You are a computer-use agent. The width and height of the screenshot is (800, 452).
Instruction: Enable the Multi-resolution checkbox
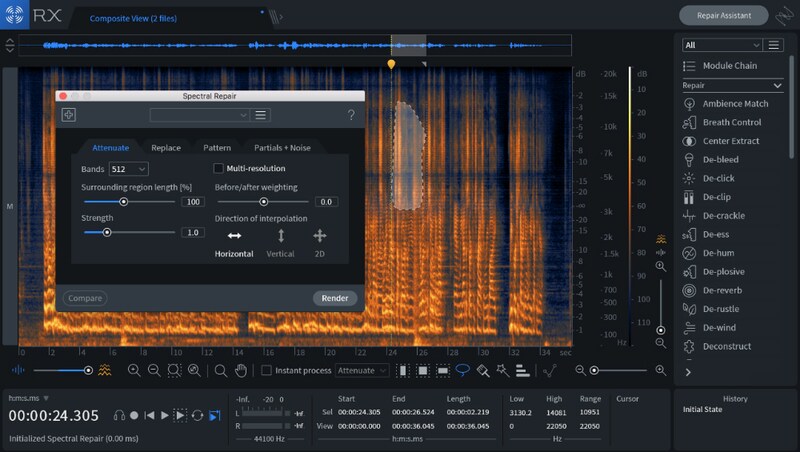pyautogui.click(x=218, y=168)
